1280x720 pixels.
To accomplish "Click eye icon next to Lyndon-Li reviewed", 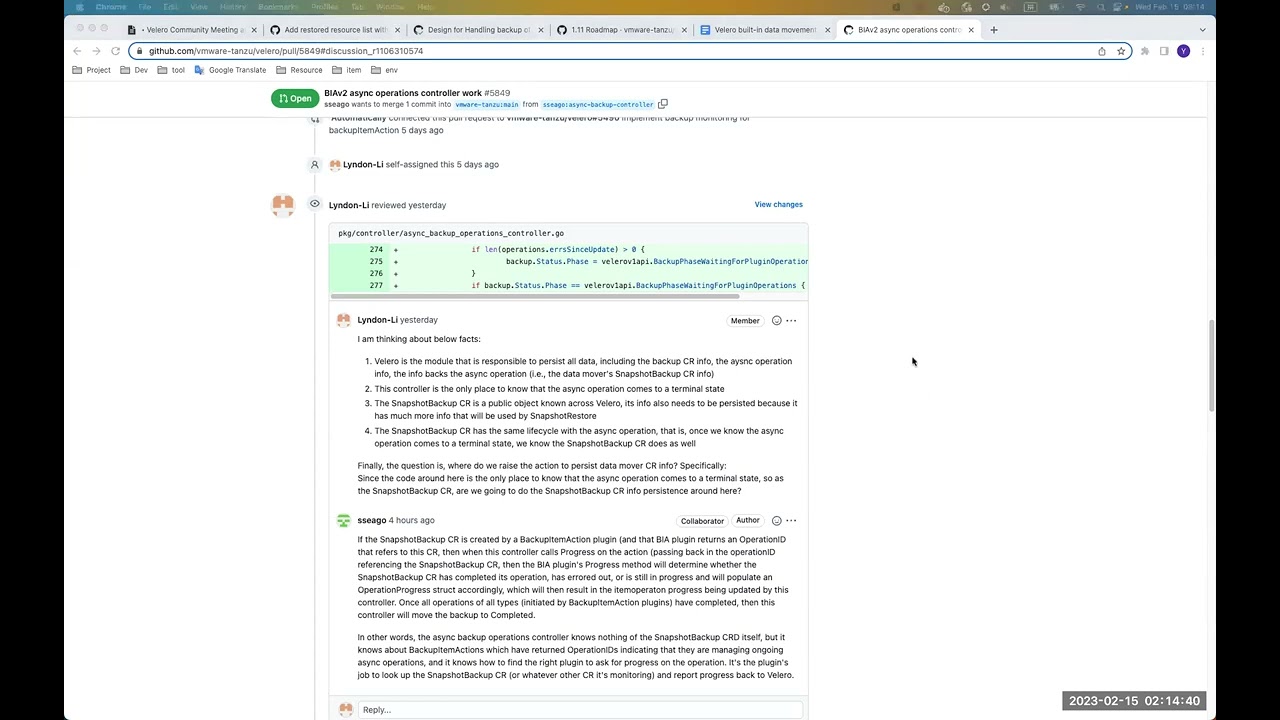I will 314,204.
